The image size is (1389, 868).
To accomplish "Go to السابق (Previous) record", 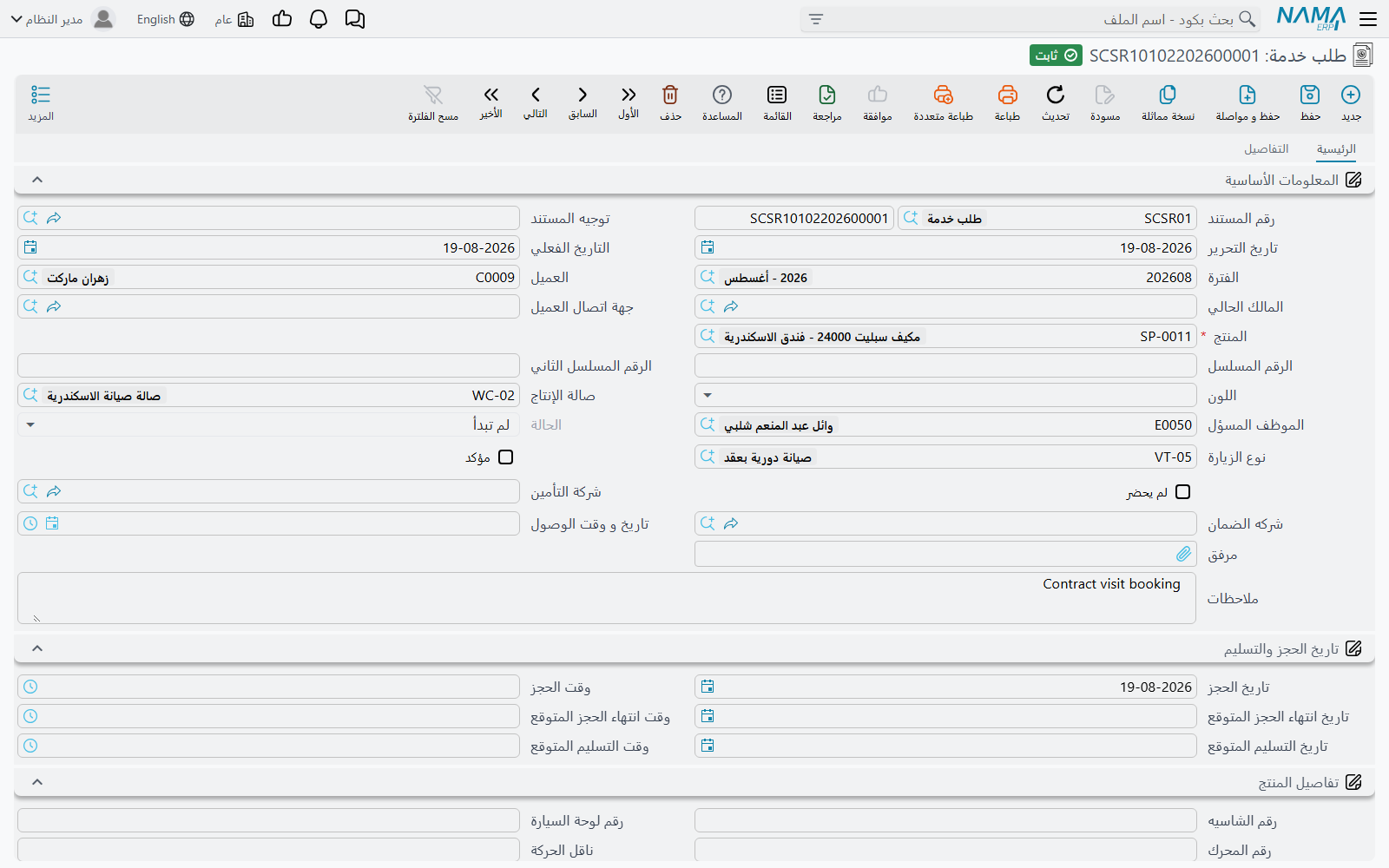I will (x=583, y=95).
